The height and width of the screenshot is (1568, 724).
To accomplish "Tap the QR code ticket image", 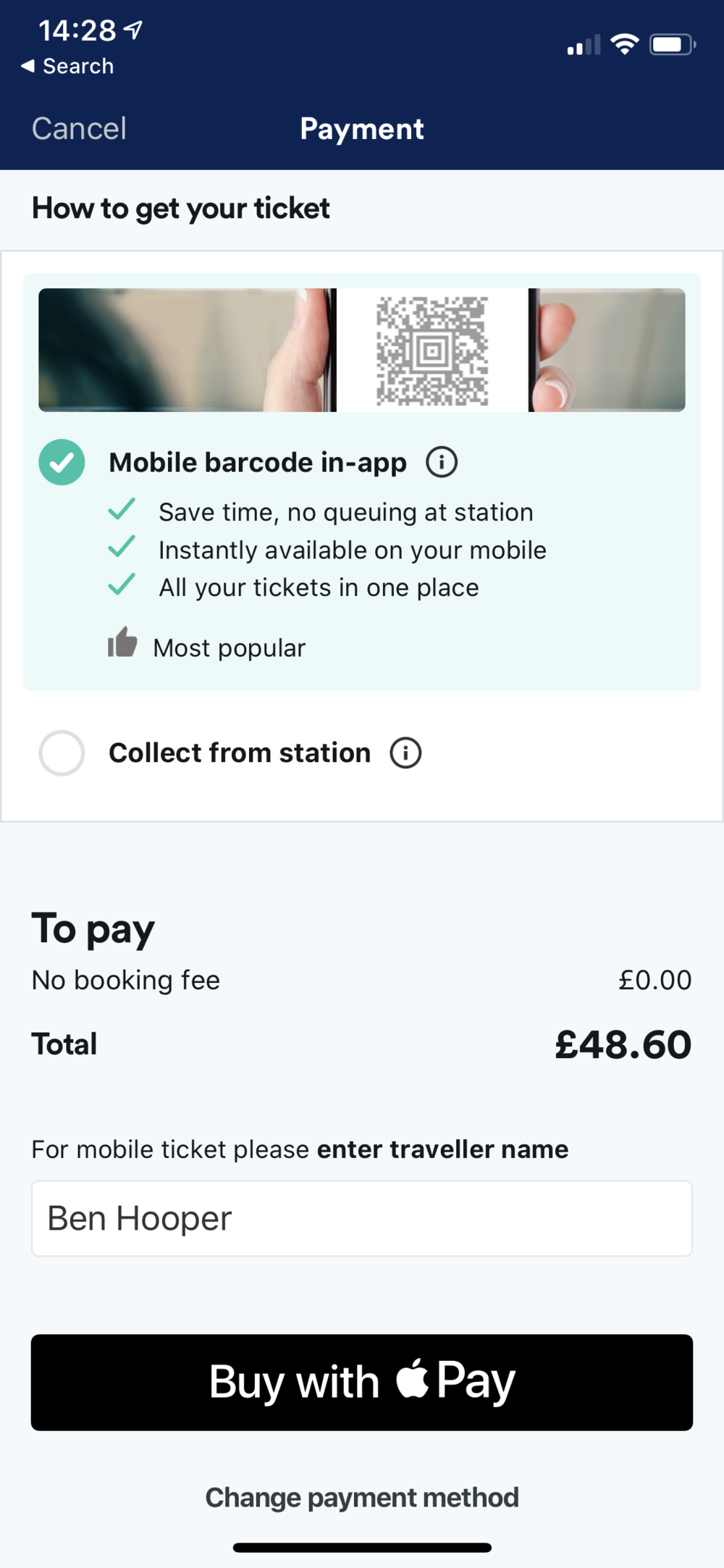I will coord(432,351).
